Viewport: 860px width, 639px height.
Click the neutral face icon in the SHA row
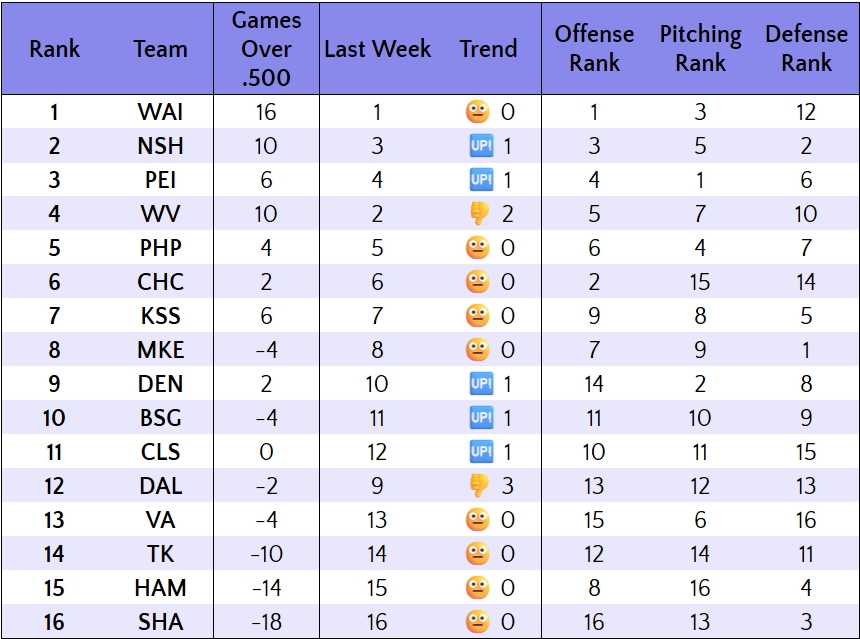click(x=478, y=622)
